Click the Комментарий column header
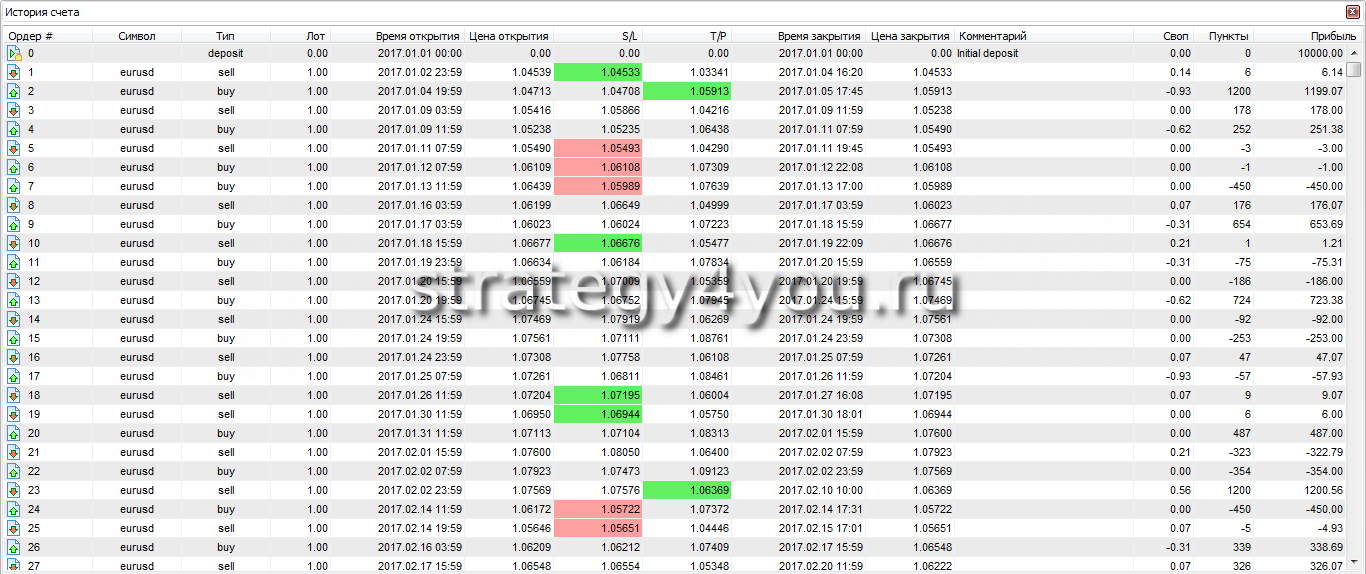The width and height of the screenshot is (1366, 574). [x=992, y=36]
